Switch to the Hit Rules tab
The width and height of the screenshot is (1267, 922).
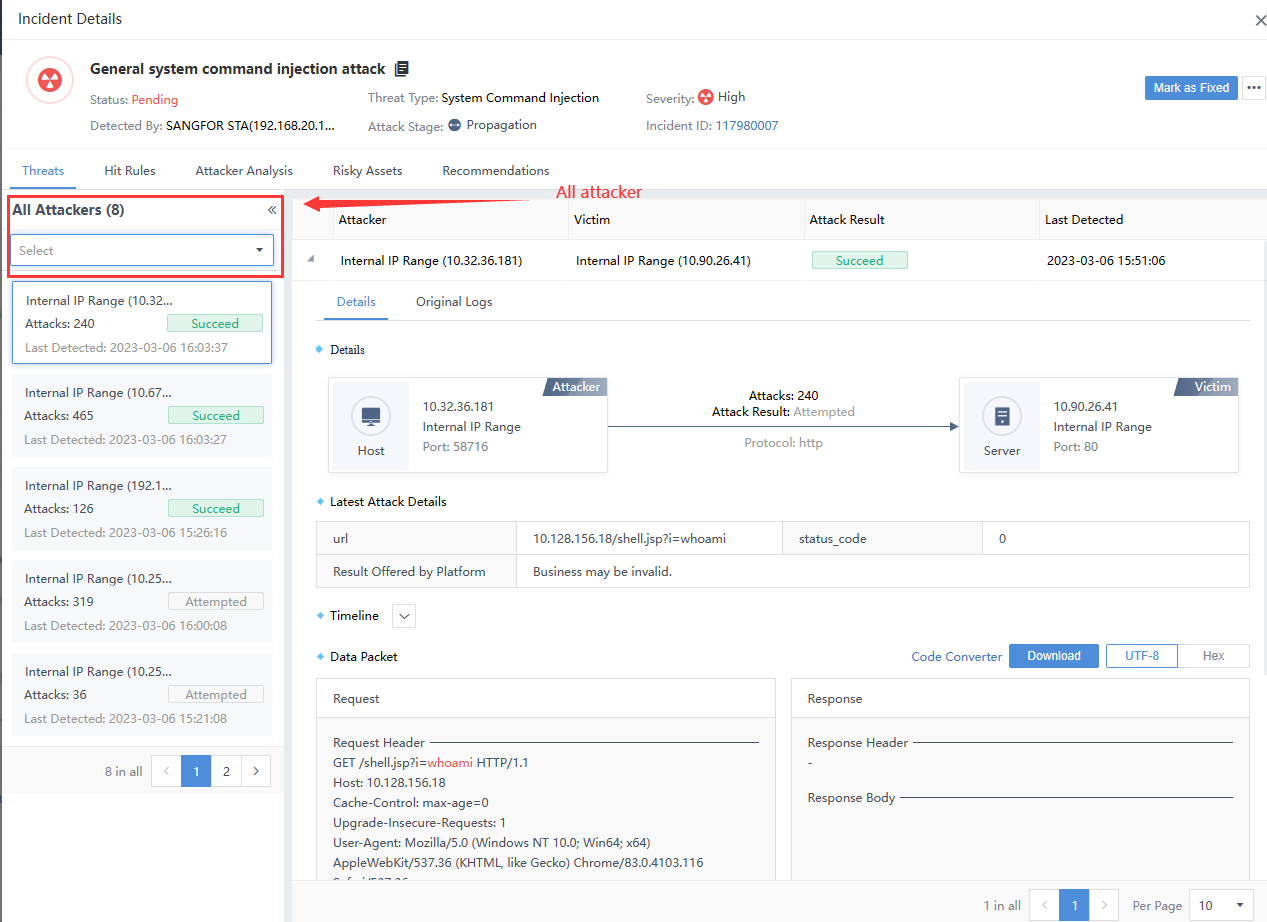(130, 171)
